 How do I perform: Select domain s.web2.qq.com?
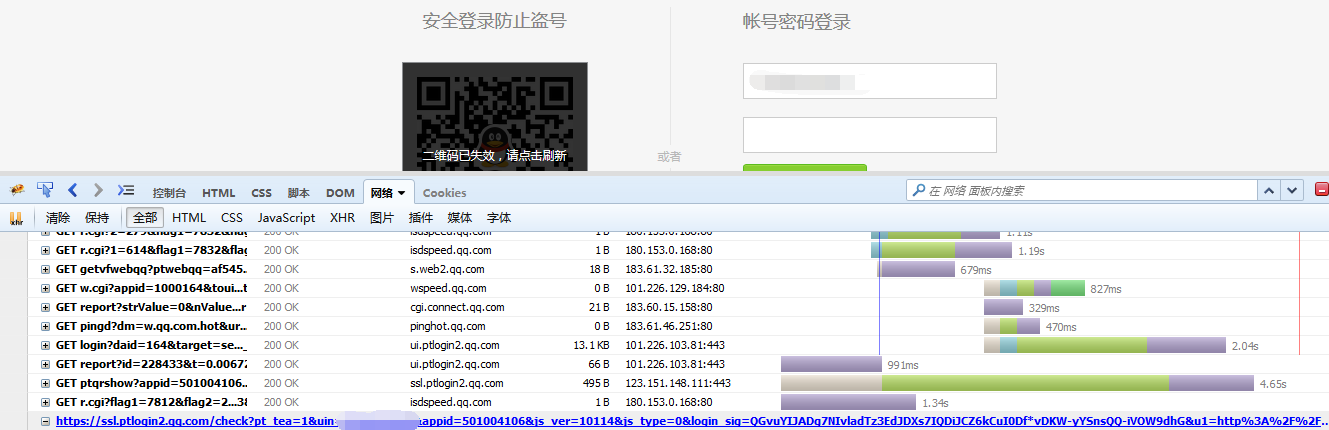(447, 269)
